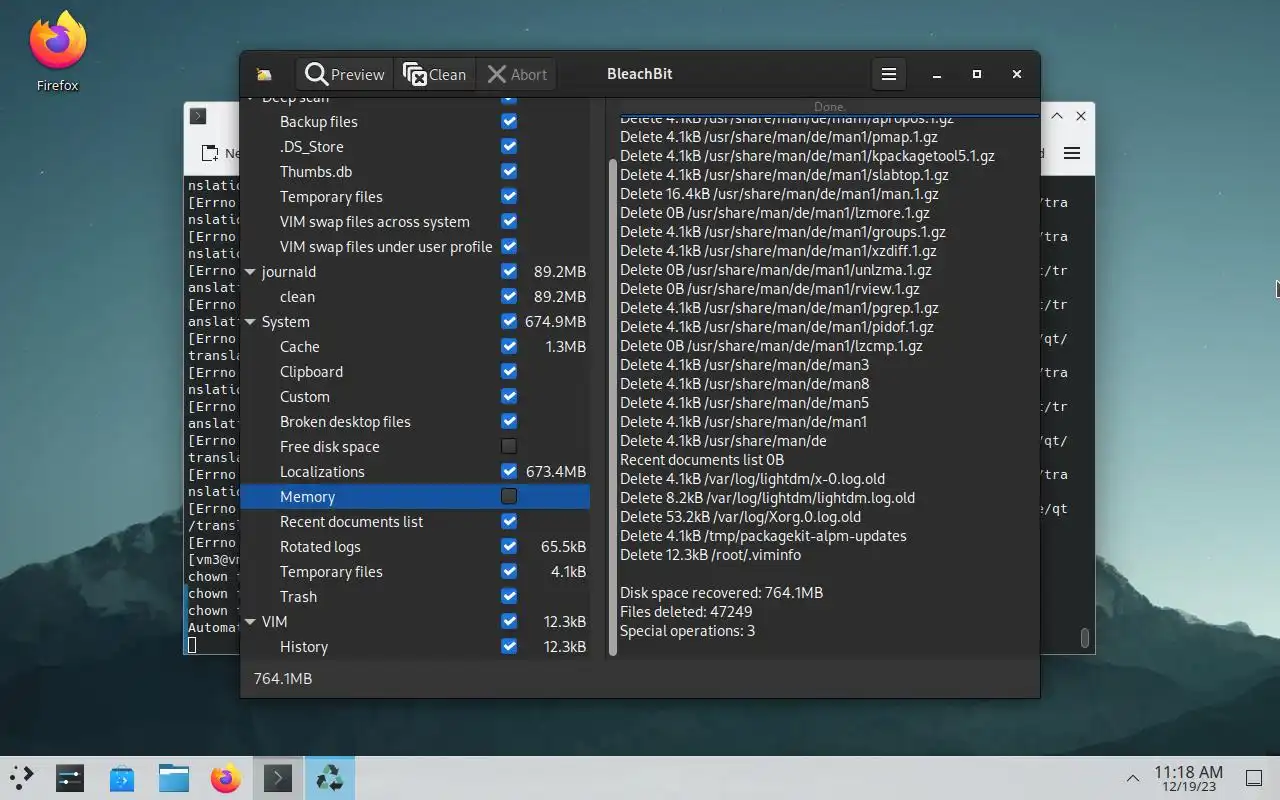
Task: Enable the Memory checkbox
Action: coord(509,496)
